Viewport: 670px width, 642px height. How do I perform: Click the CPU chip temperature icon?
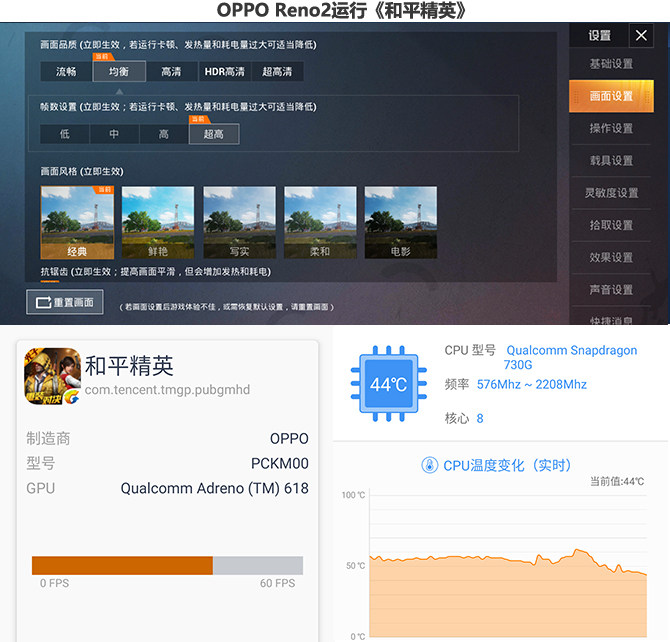pos(388,384)
